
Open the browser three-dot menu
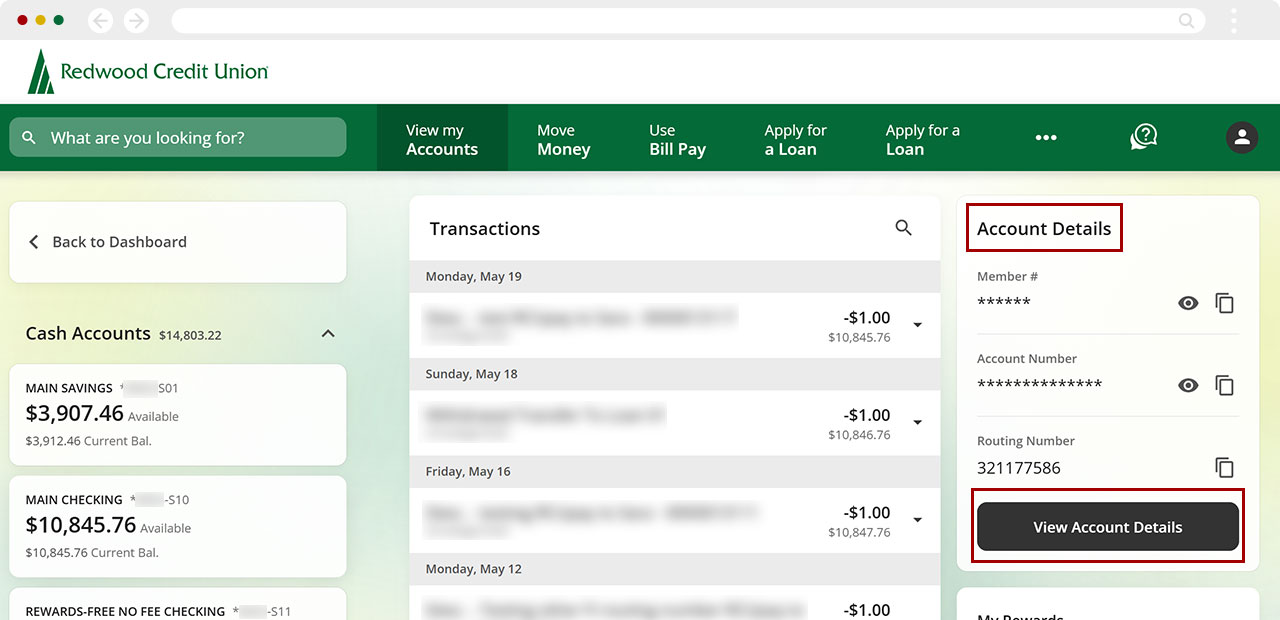coord(1234,20)
